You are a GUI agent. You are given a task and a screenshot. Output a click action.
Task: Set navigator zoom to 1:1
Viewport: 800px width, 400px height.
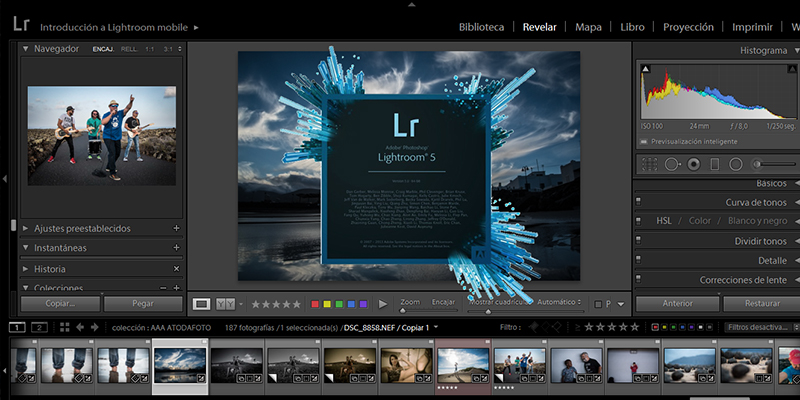click(x=149, y=49)
